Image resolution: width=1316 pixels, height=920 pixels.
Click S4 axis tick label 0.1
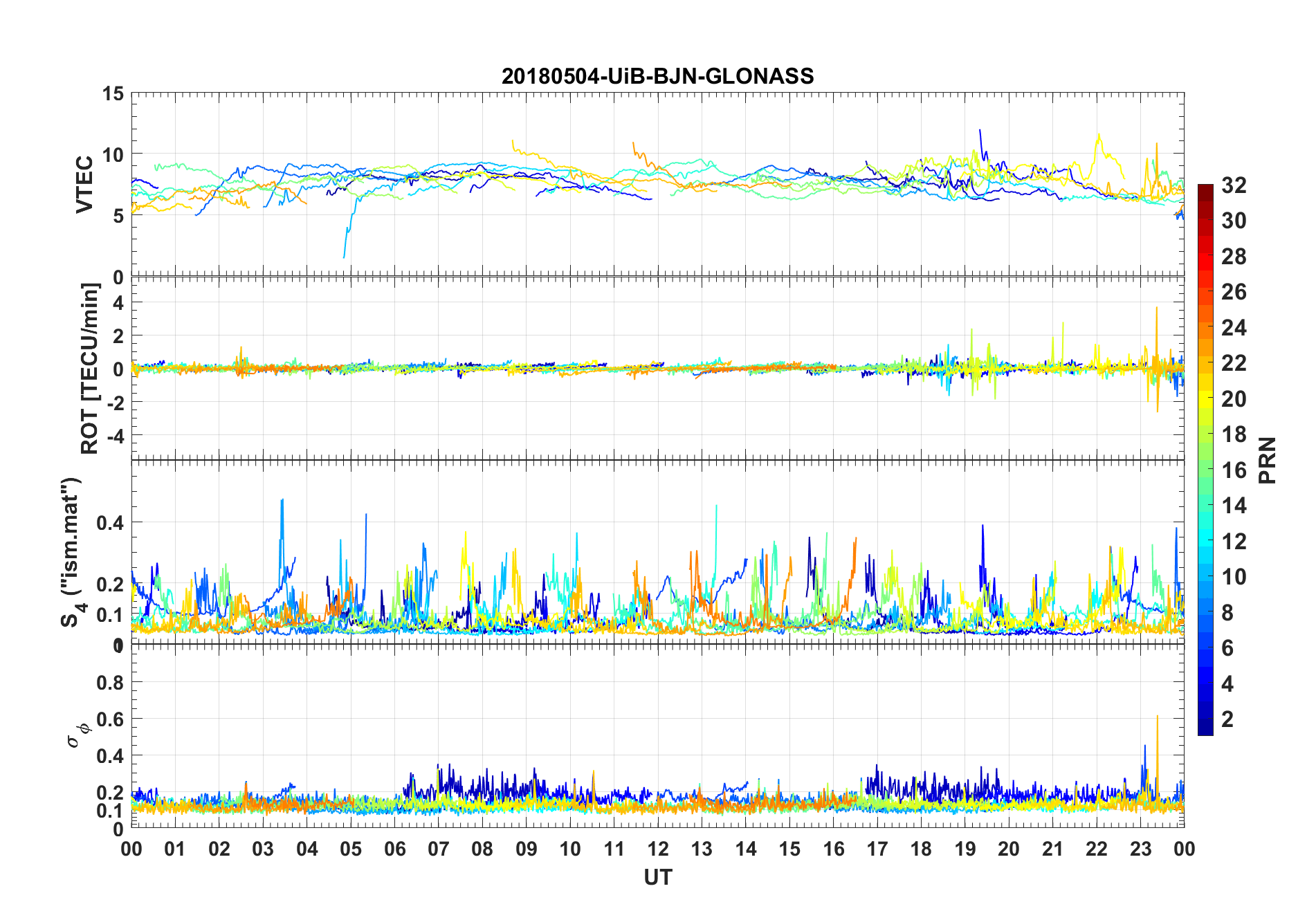tap(110, 615)
